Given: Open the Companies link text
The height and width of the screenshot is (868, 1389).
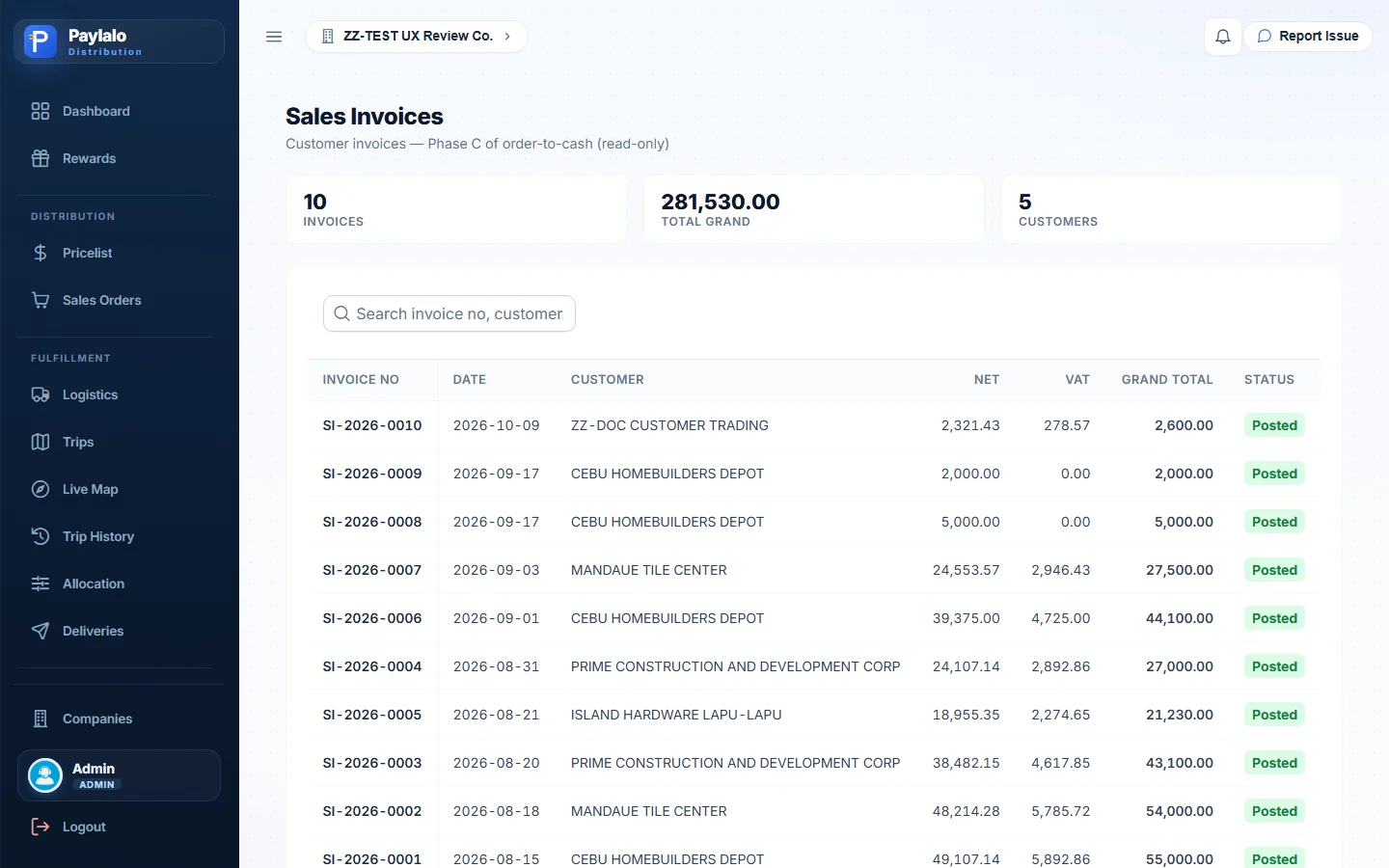Looking at the screenshot, I should click(97, 719).
